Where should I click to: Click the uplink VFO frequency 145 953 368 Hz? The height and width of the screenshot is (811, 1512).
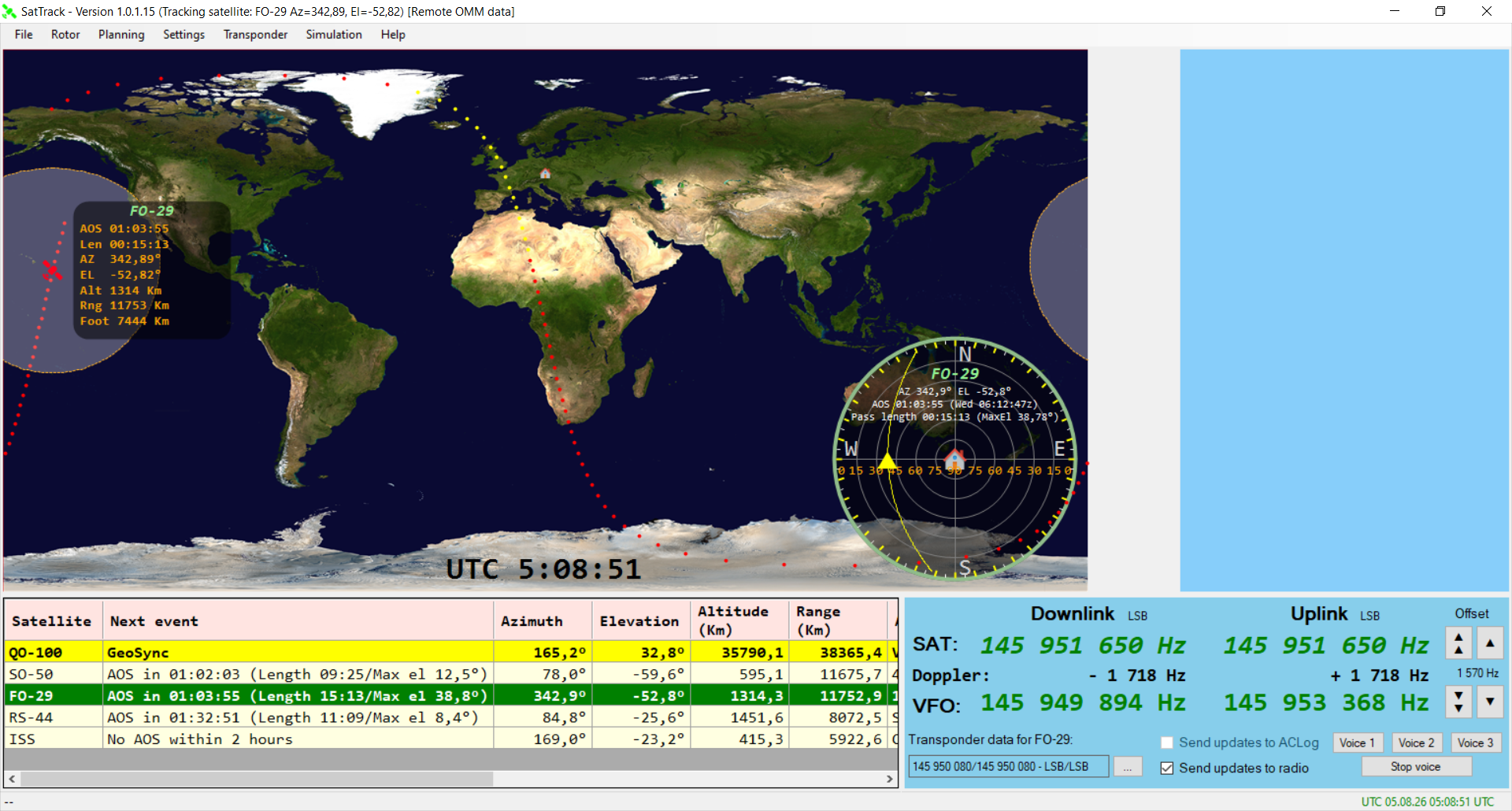click(1326, 702)
